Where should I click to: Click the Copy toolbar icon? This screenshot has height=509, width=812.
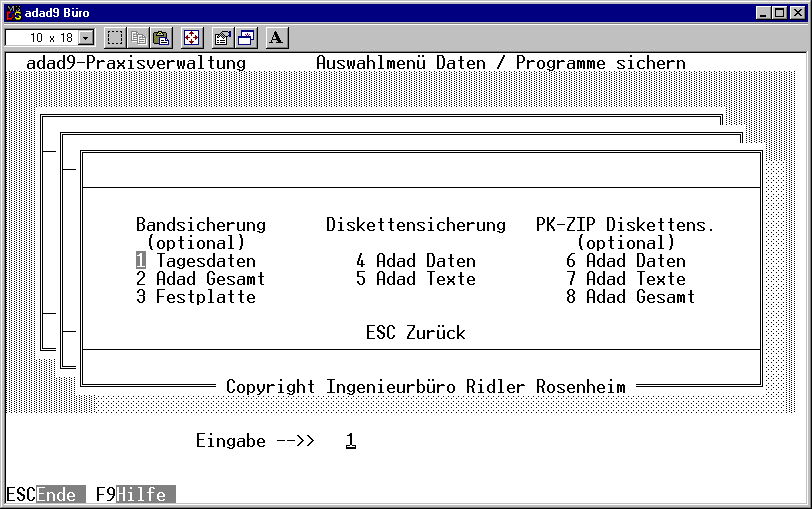pos(138,38)
